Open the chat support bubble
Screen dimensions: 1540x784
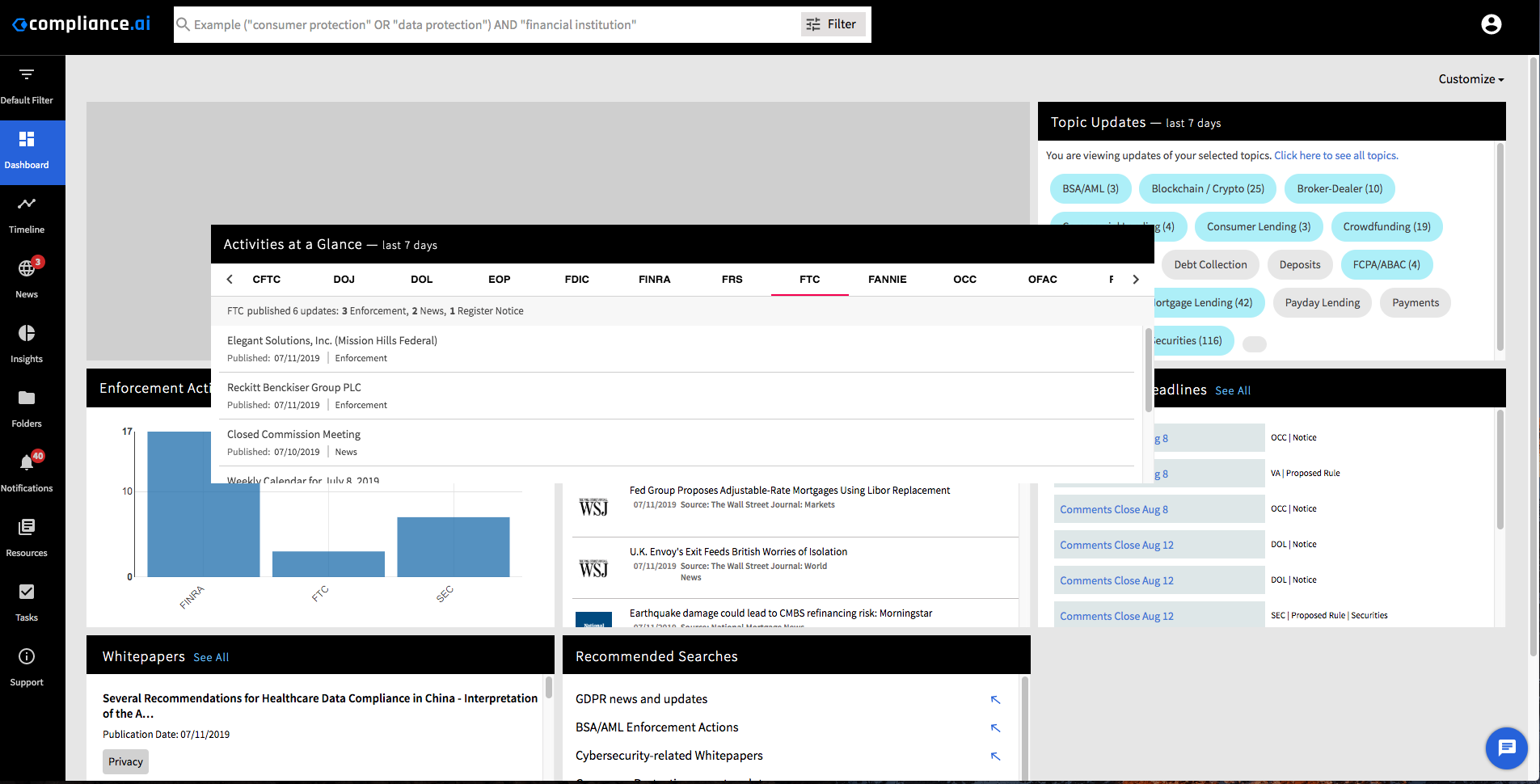click(x=1507, y=748)
